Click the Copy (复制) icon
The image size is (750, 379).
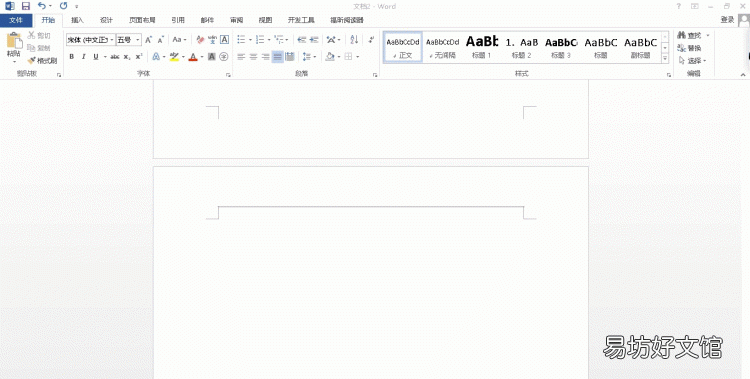click(x=32, y=48)
